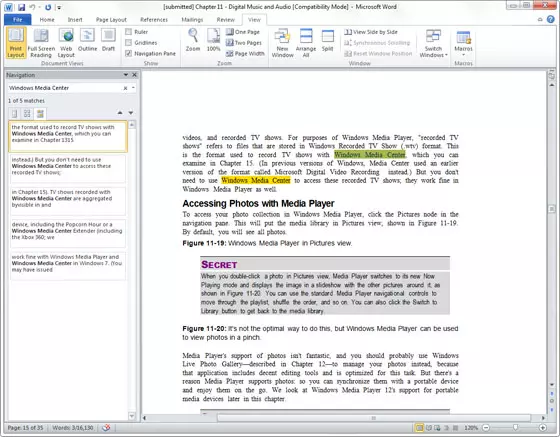The image size is (560, 437).
Task: Select Print Layout in status bar
Action: coord(419,427)
